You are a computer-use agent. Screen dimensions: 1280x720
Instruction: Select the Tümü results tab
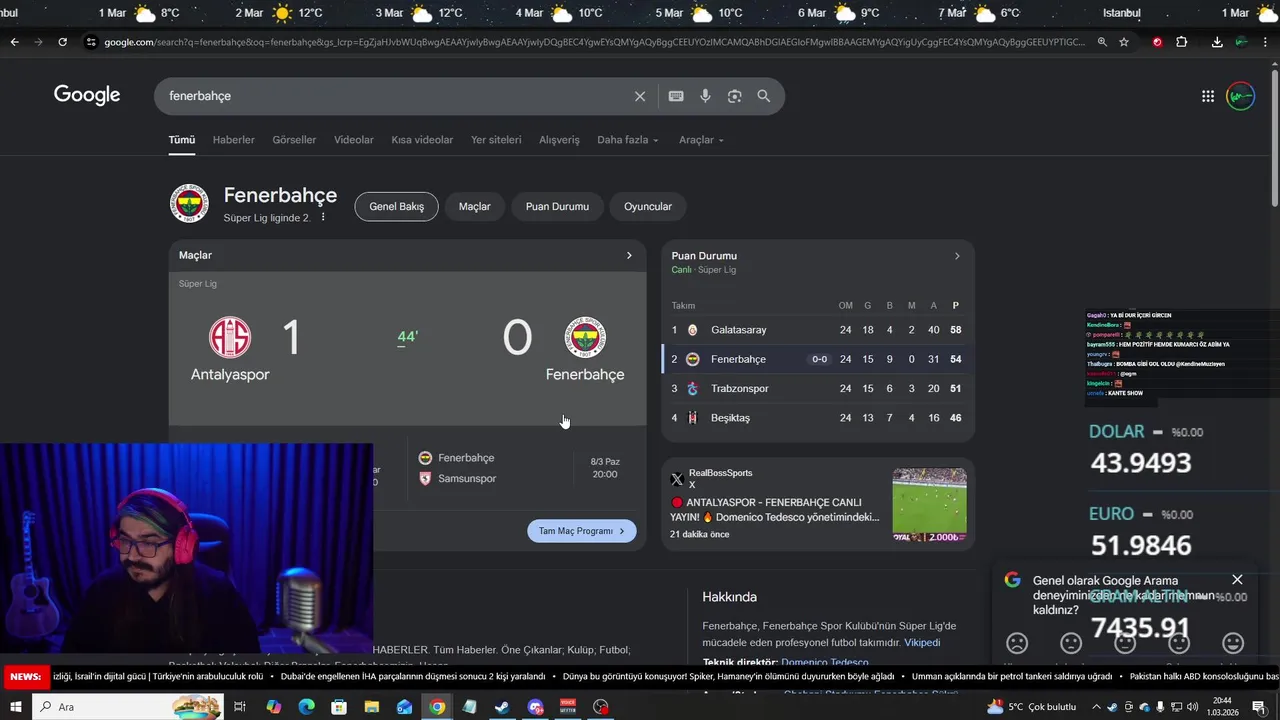pos(182,140)
